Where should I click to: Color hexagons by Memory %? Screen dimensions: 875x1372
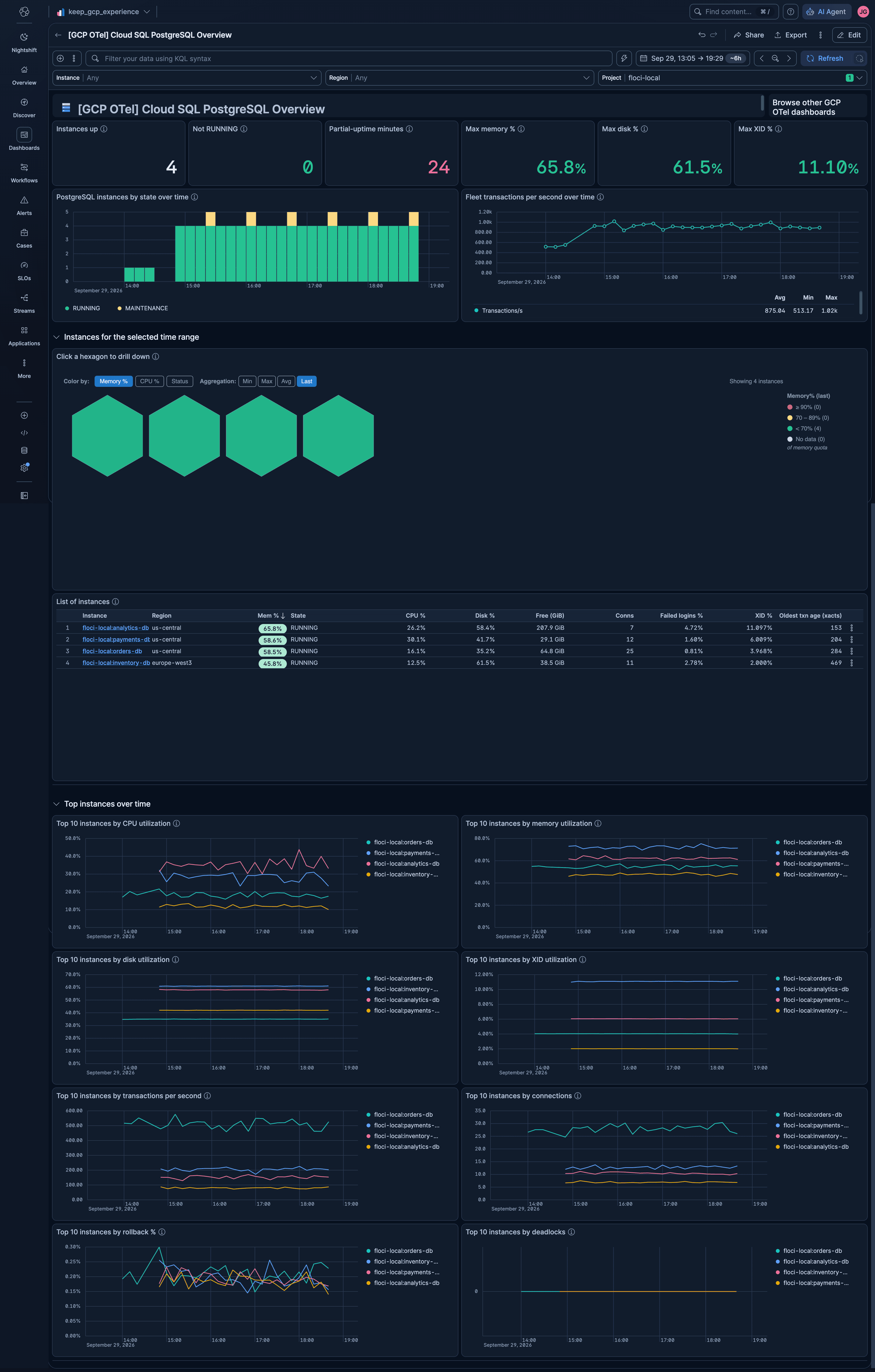point(113,381)
